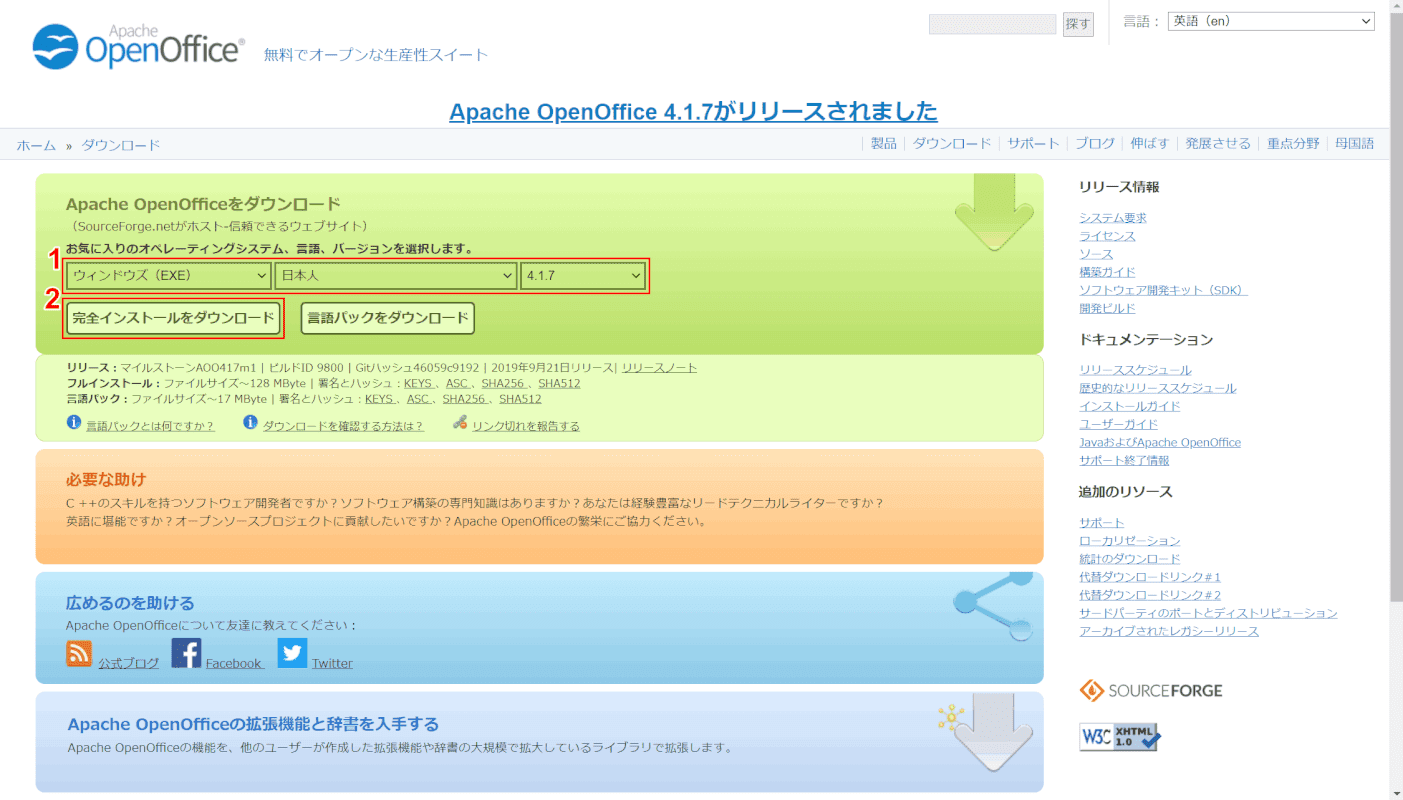Open the version dropdown showing 4.1.7
This screenshot has height=800, width=1403.
click(x=583, y=276)
